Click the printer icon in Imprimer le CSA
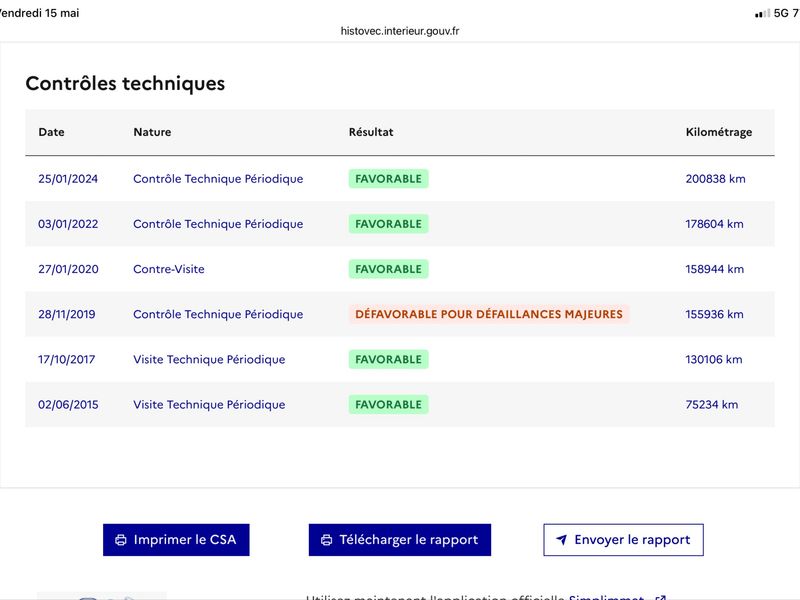 coord(121,540)
